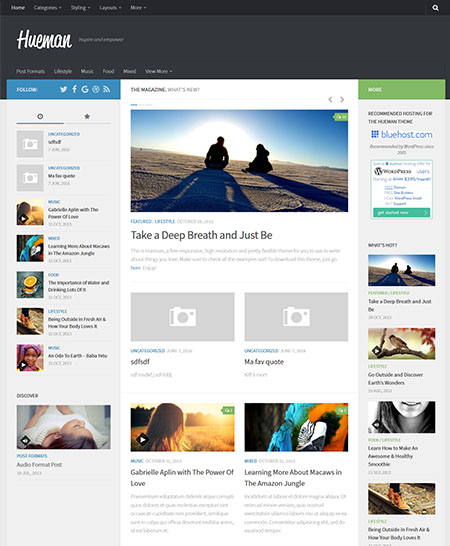Open the Dribbble follow icon
Screen dimensions: 450x546
point(96,89)
